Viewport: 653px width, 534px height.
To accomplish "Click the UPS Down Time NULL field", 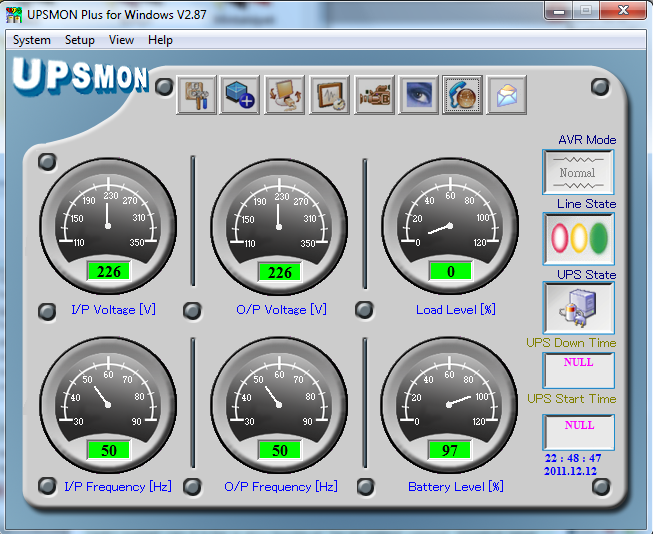I will pyautogui.click(x=578, y=370).
